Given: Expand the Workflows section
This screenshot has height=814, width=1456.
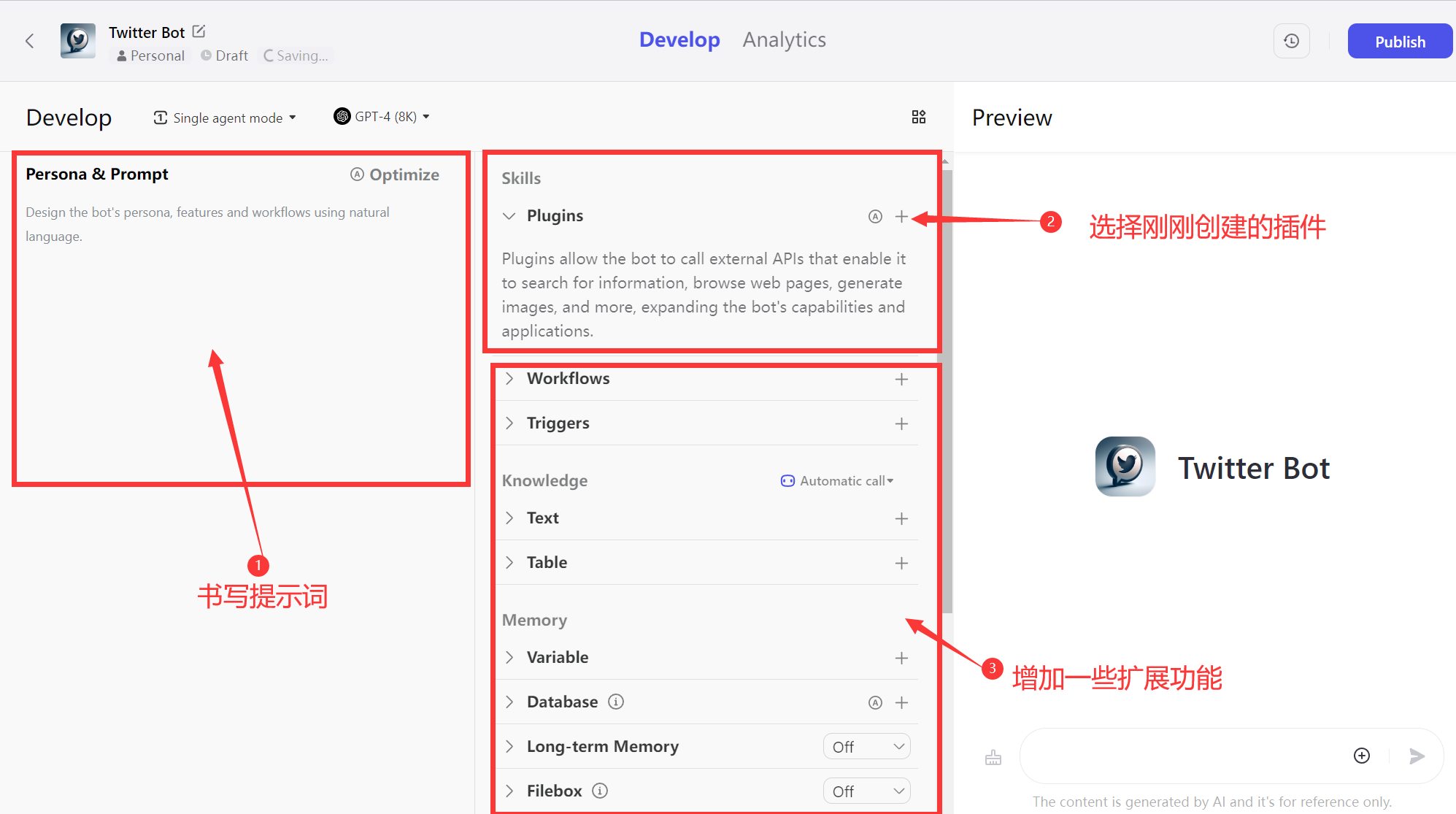Looking at the screenshot, I should [x=509, y=378].
